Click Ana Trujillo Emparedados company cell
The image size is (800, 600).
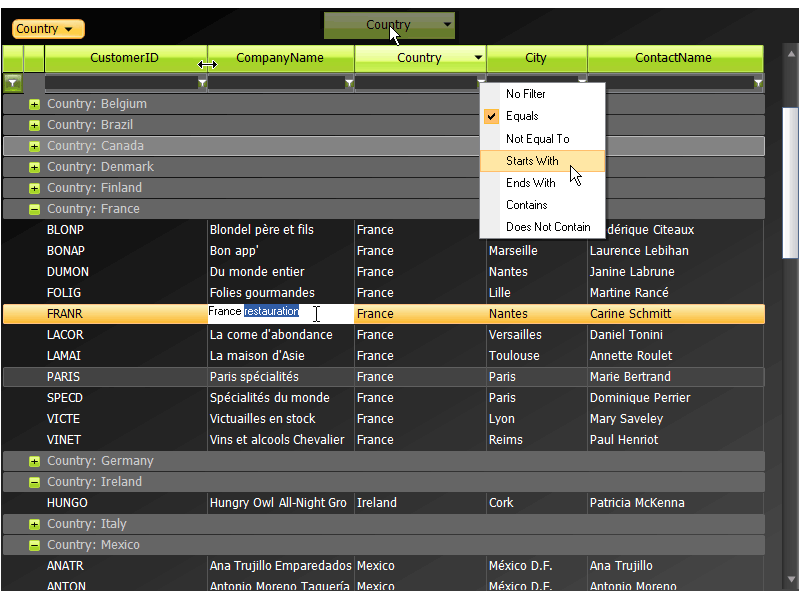[x=281, y=566]
